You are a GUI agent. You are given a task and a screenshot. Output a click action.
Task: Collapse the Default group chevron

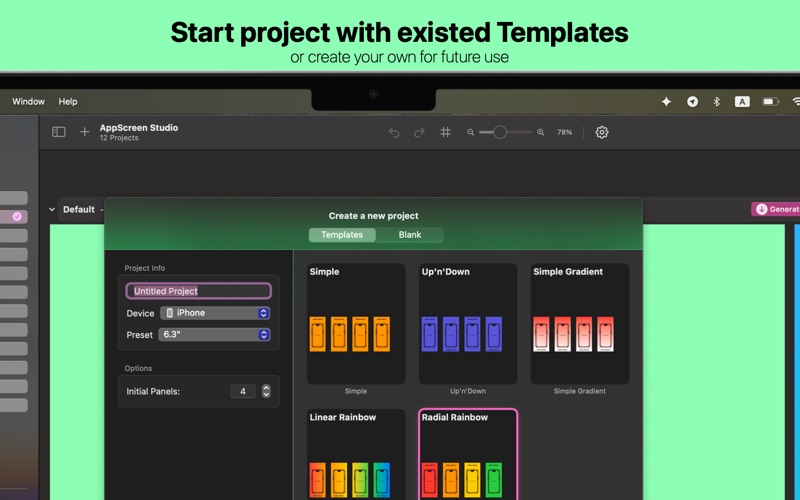(x=52, y=209)
